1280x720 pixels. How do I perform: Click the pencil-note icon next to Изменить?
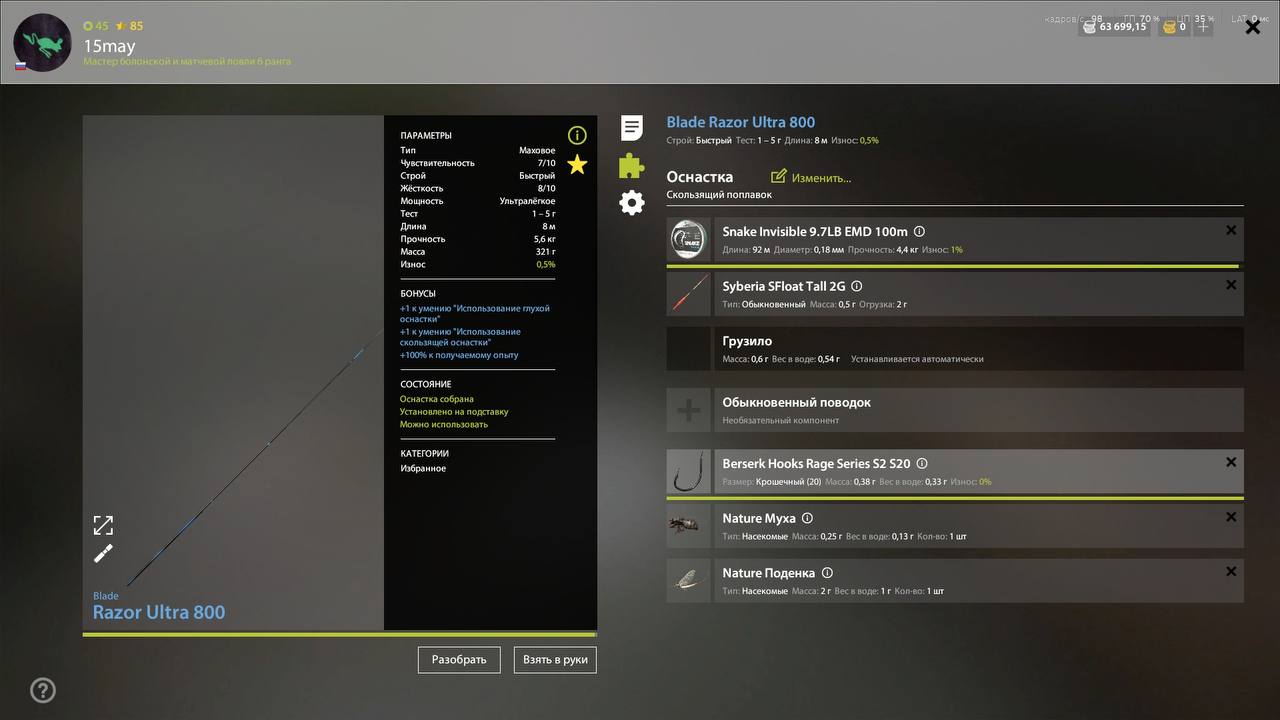[x=779, y=177]
